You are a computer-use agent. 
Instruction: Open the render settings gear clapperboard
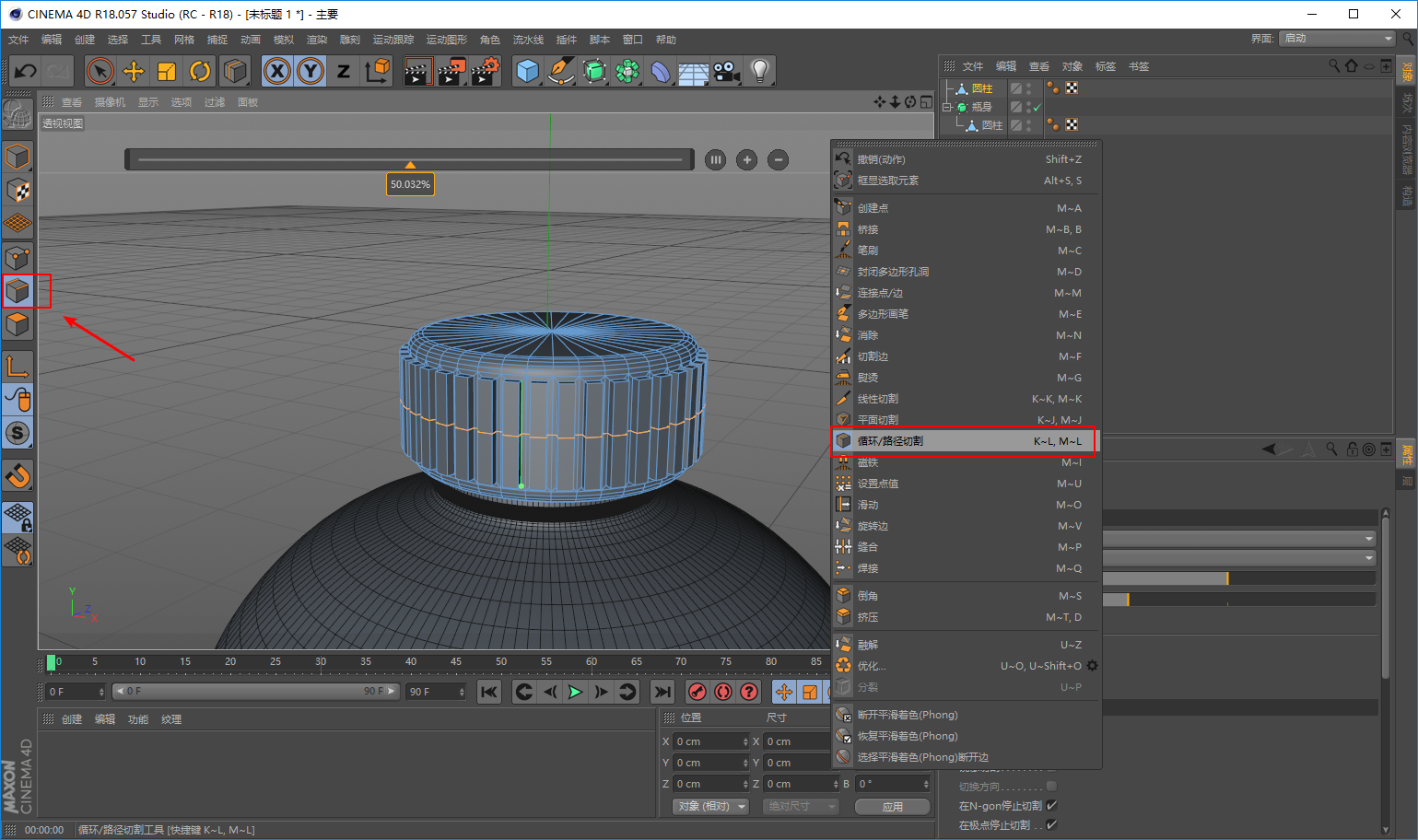click(x=485, y=71)
